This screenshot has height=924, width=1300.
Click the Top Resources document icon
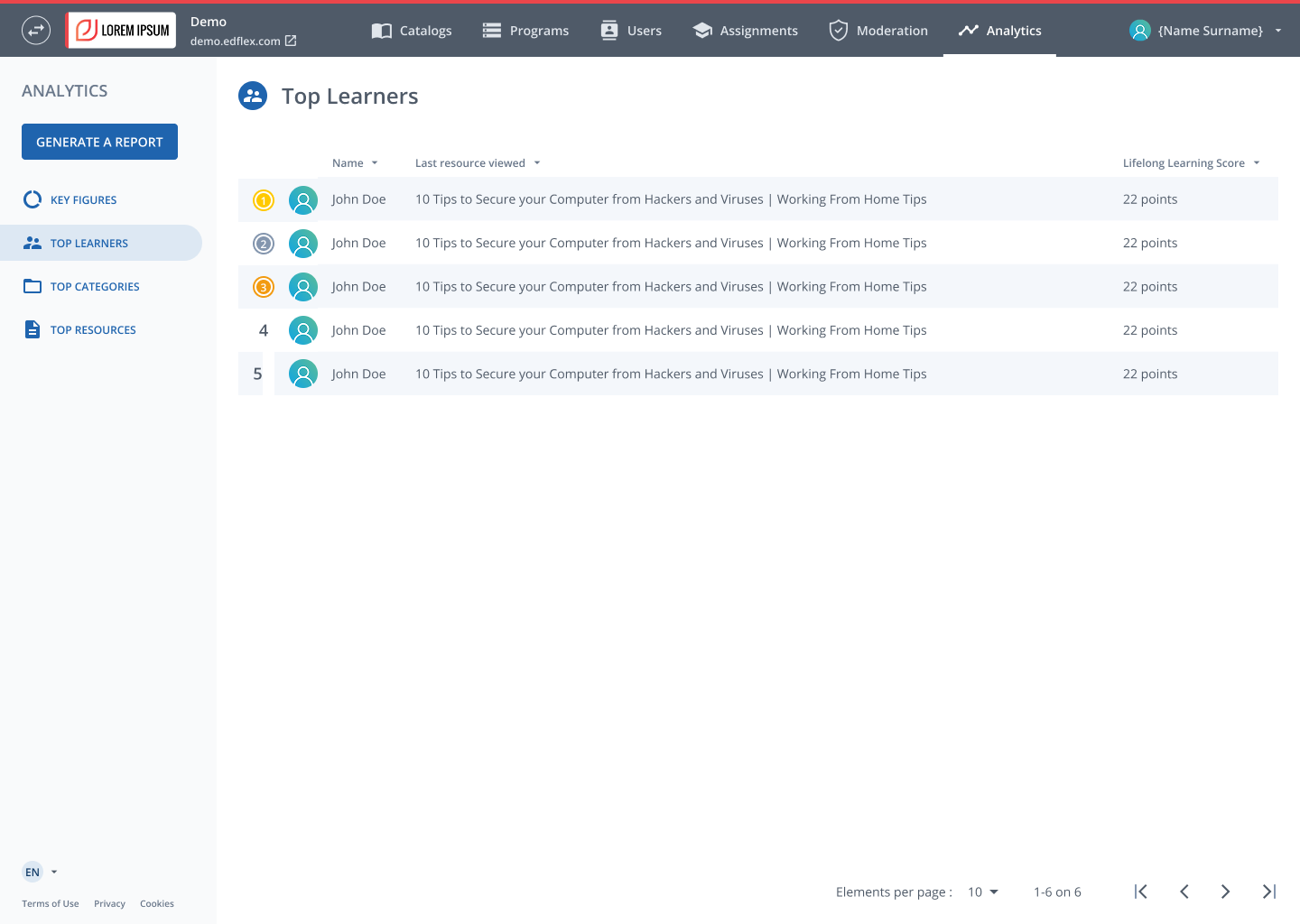point(32,329)
